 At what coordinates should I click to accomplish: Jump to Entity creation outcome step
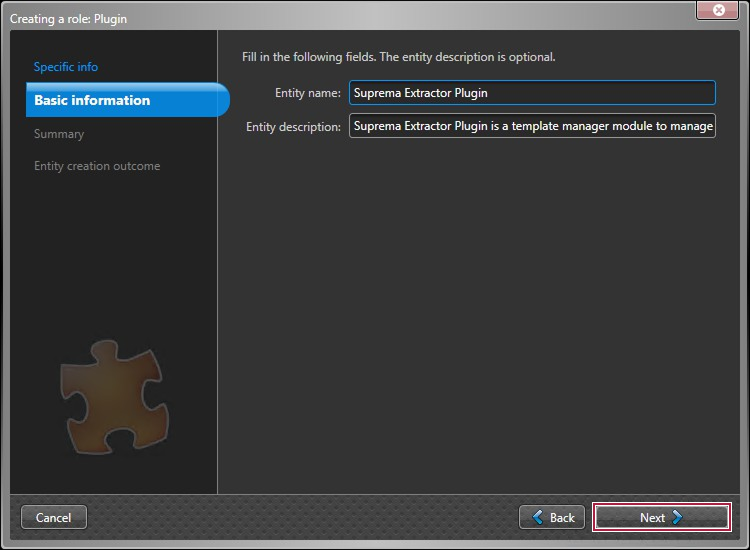[97, 166]
